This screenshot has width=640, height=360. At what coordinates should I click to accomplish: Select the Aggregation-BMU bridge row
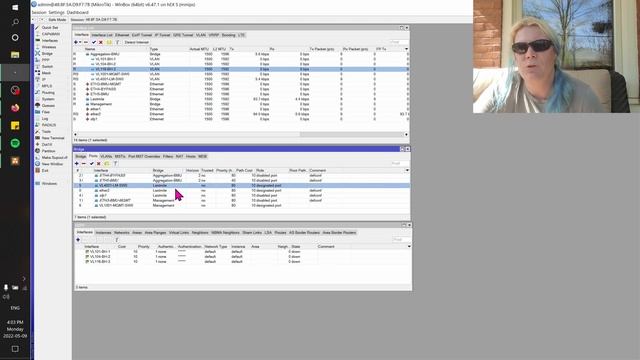pyautogui.click(x=241, y=54)
